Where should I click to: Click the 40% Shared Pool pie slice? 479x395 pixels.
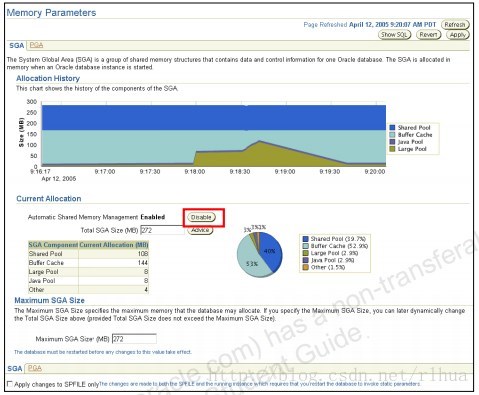pyautogui.click(x=271, y=251)
